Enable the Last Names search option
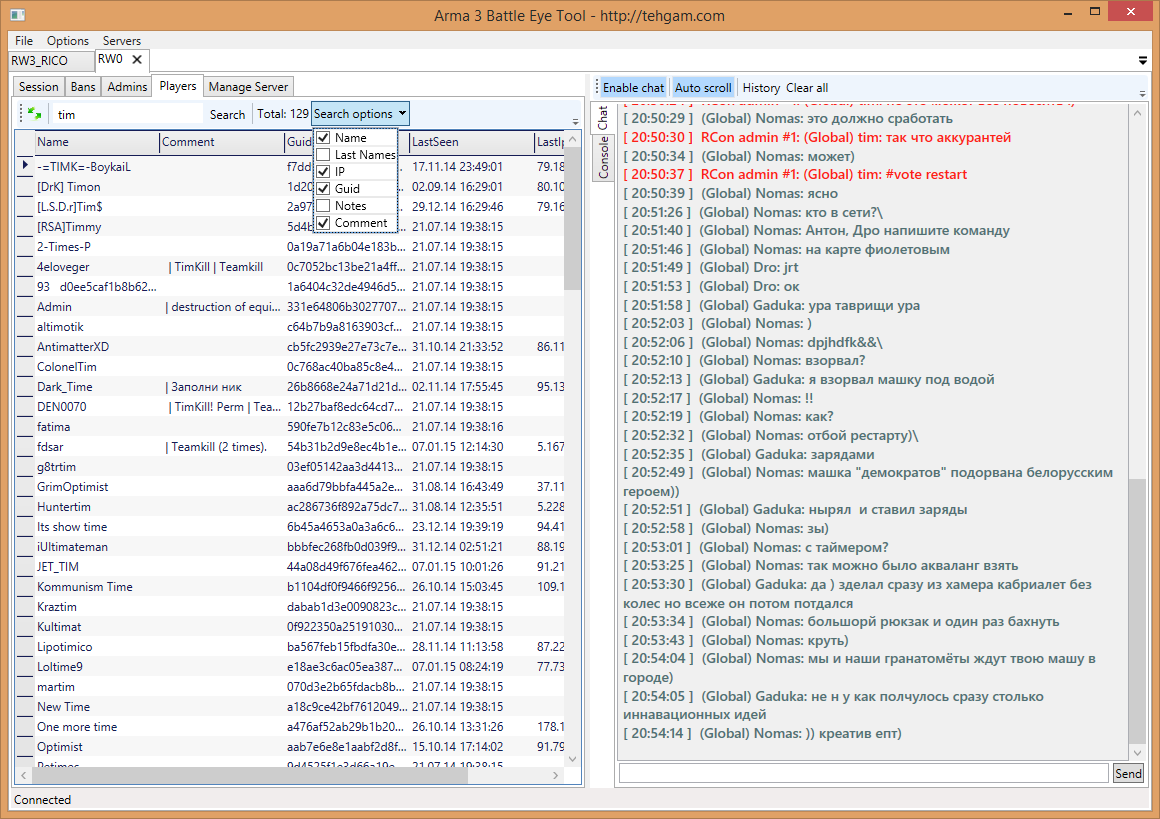 323,155
